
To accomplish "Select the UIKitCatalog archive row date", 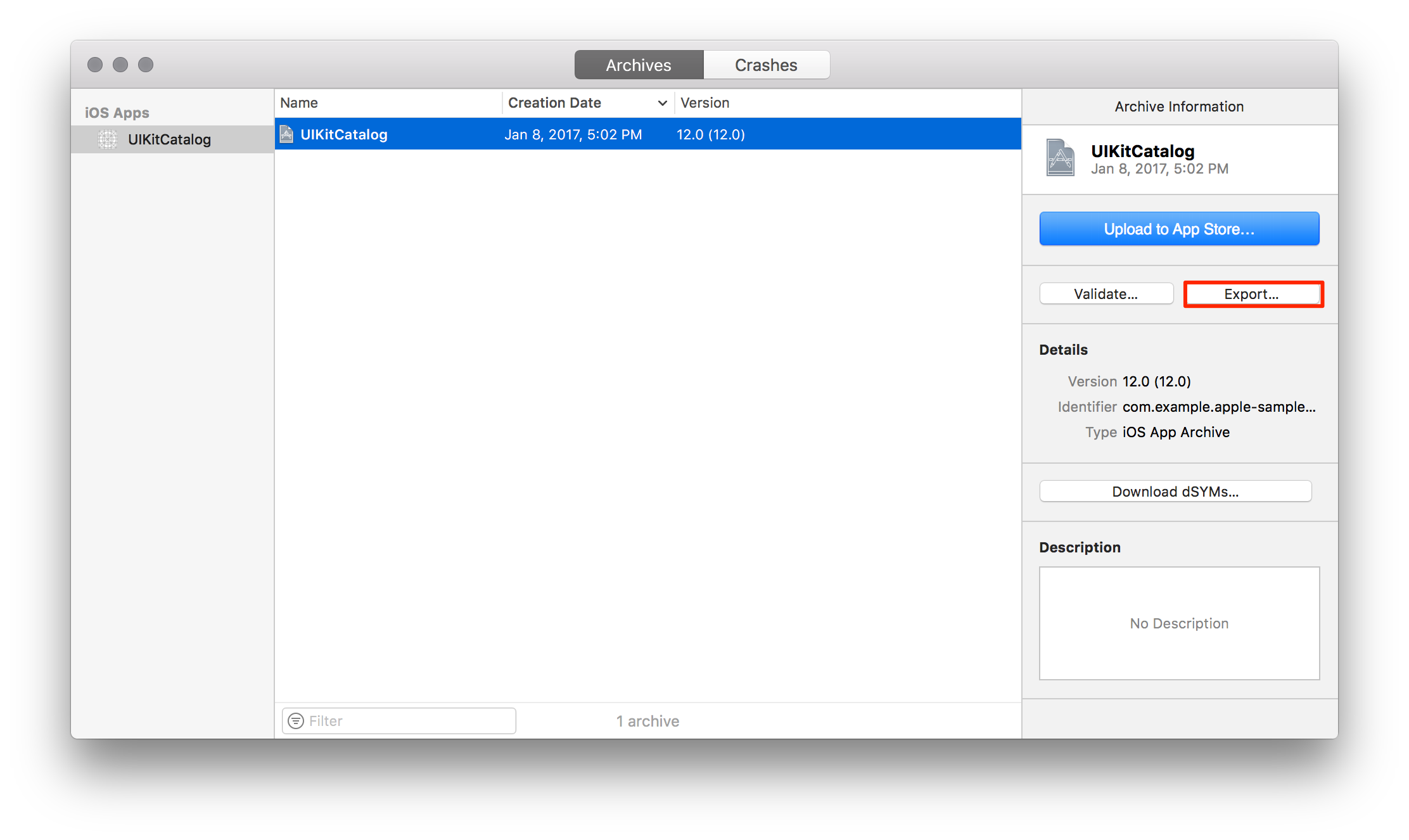I will [x=573, y=134].
